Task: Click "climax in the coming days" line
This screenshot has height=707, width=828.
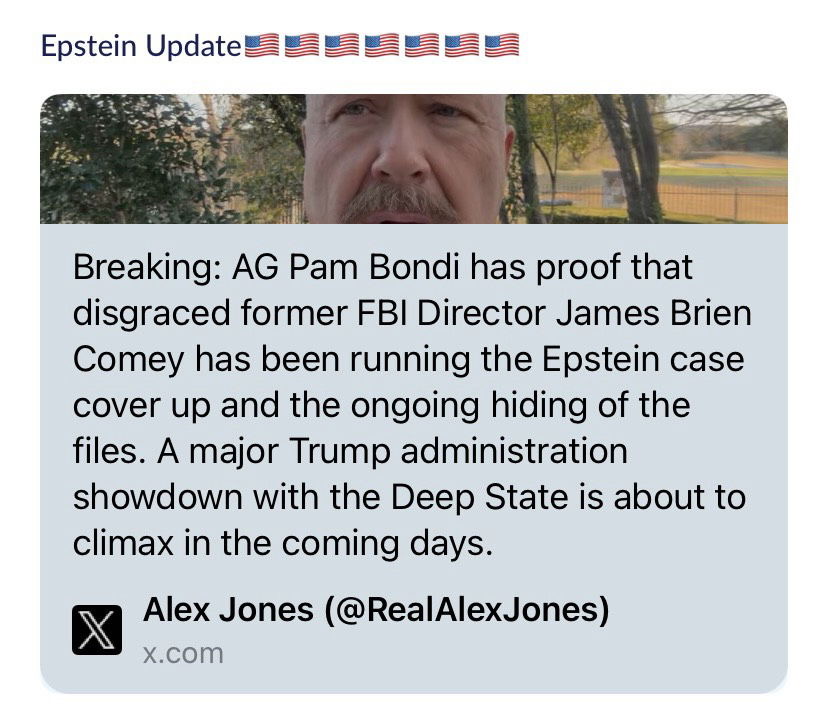Action: tap(283, 543)
